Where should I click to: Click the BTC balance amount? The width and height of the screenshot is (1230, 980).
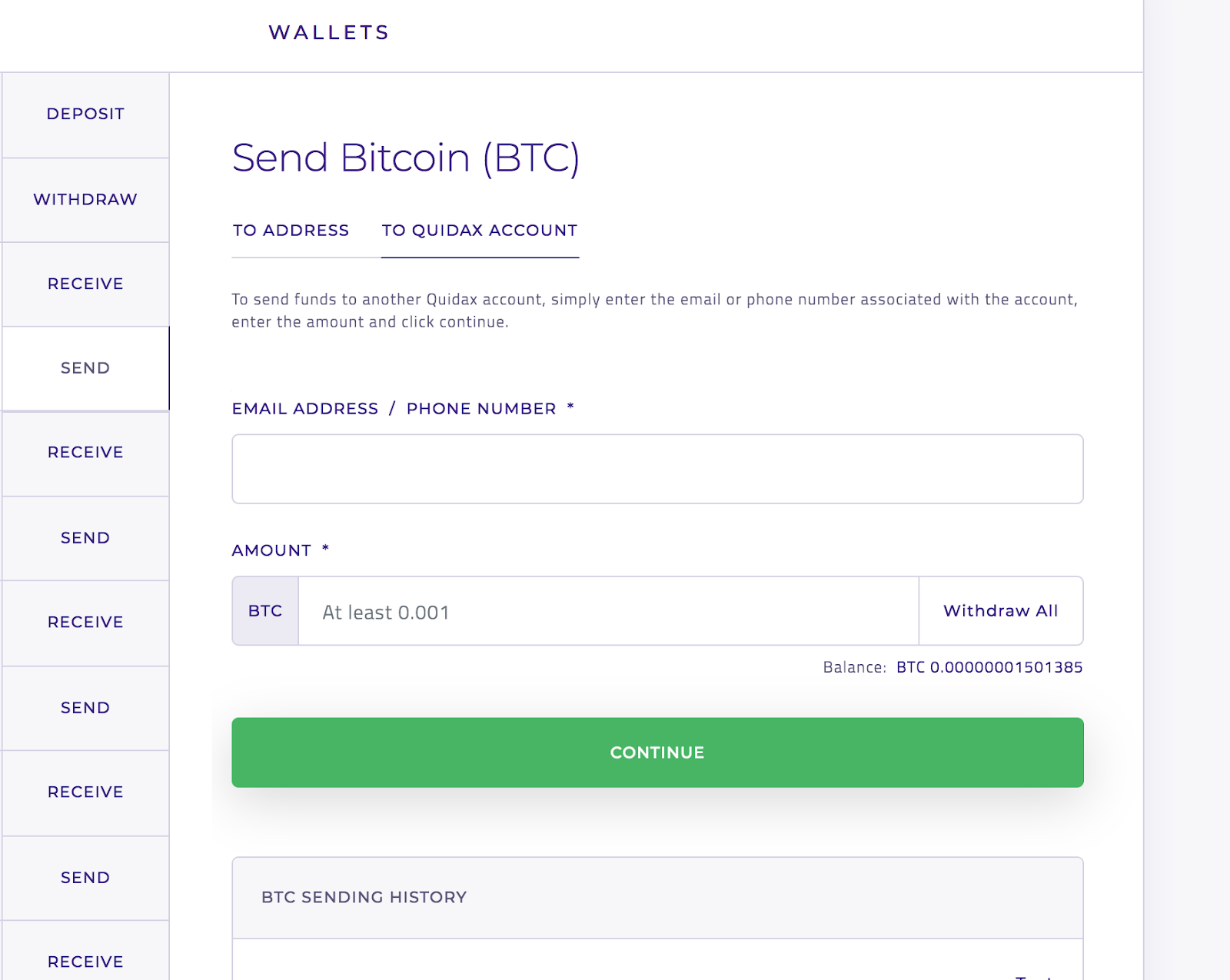[x=989, y=667]
